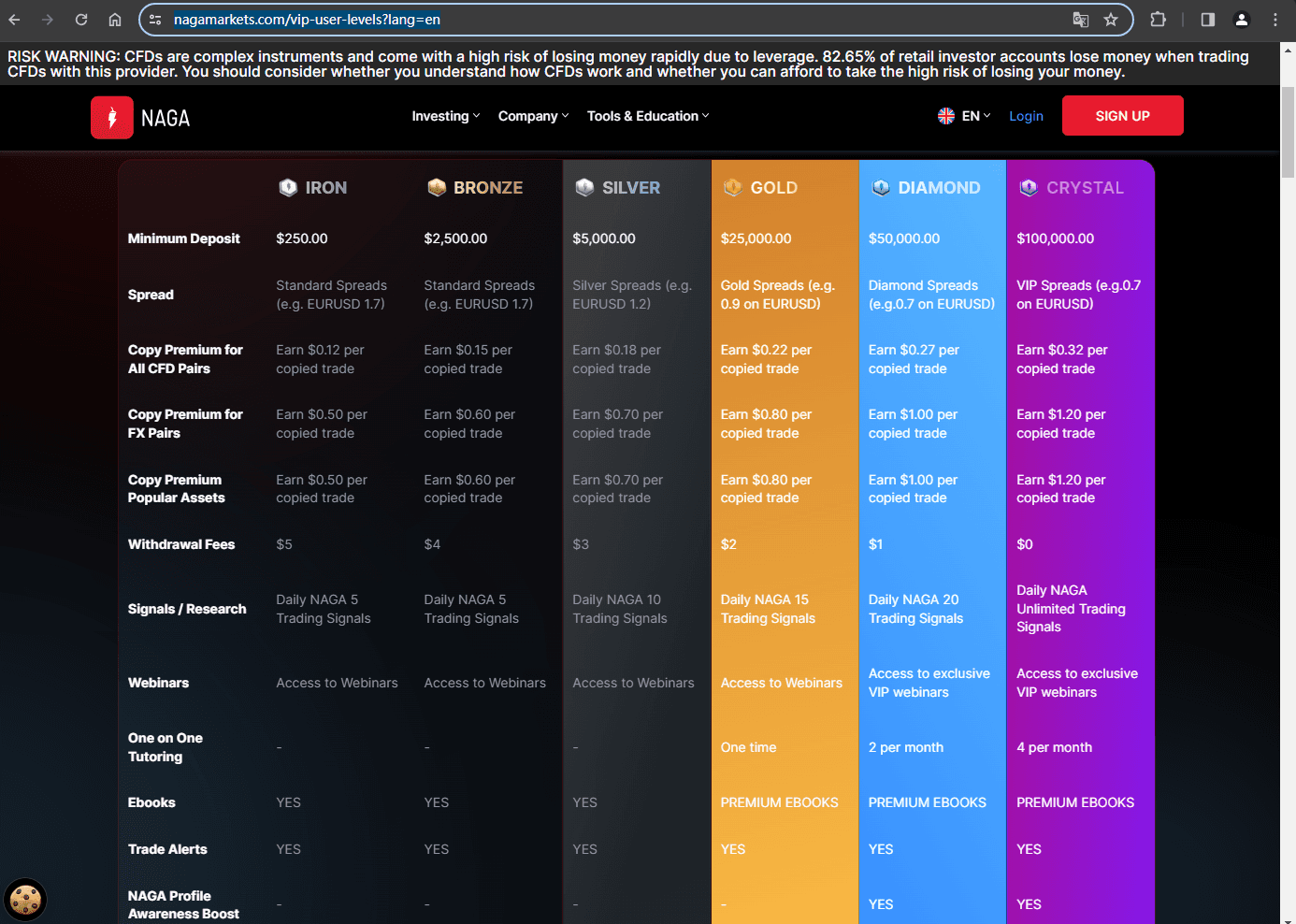
Task: Click the GOLD tier badge icon
Action: pyautogui.click(x=733, y=187)
